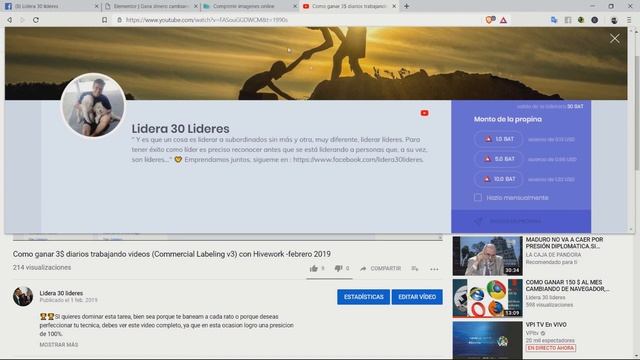Close the Comprimir imagenes online tab
This screenshot has width=640, height=360.
tap(295, 6)
